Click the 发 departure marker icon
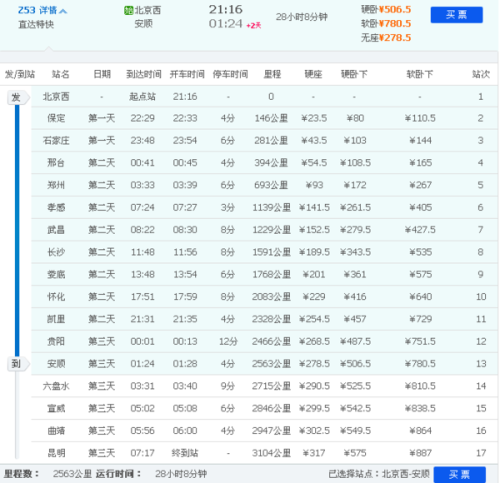This screenshot has width=500, height=483. tap(18, 98)
